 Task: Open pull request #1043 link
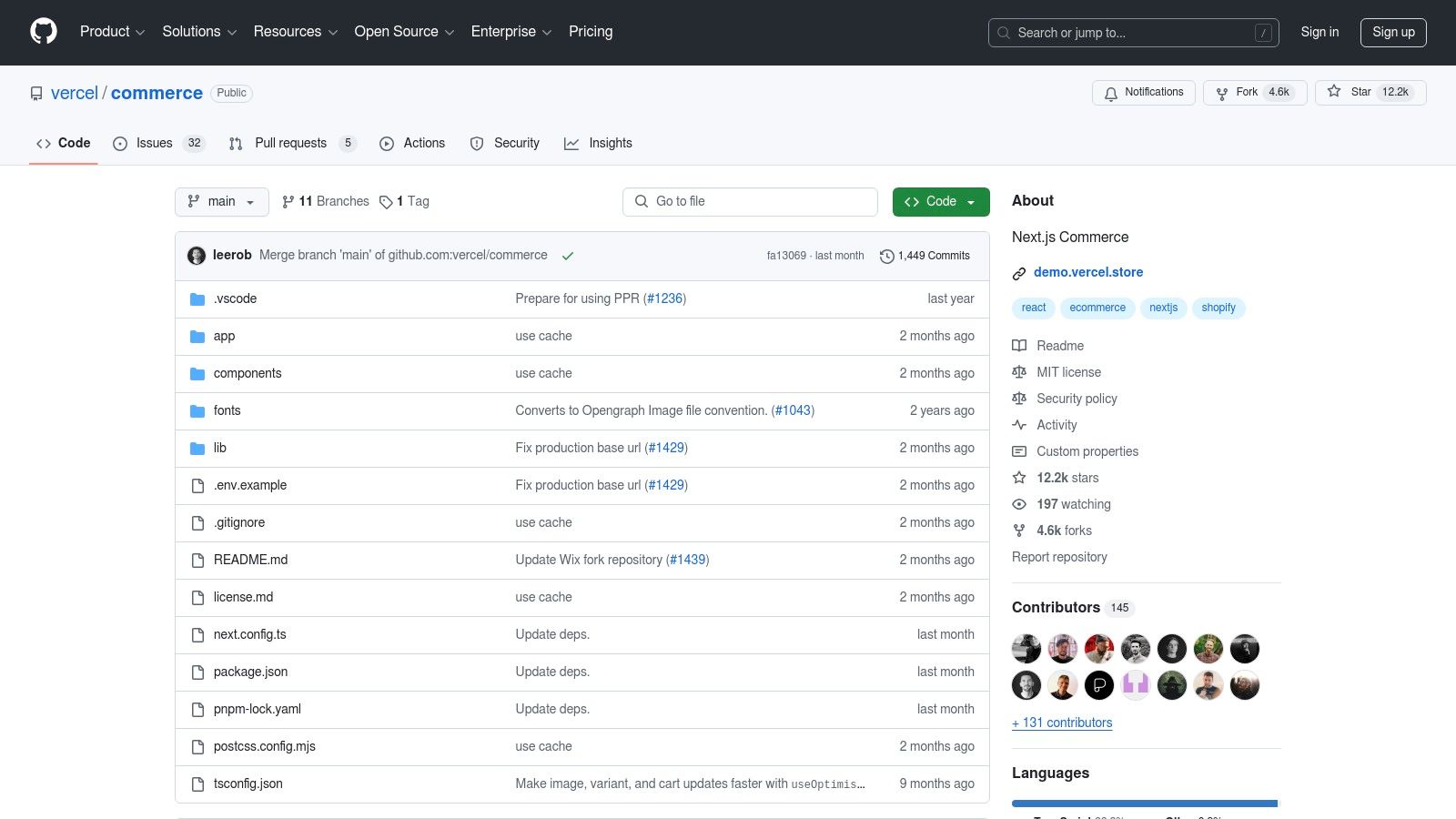[793, 410]
